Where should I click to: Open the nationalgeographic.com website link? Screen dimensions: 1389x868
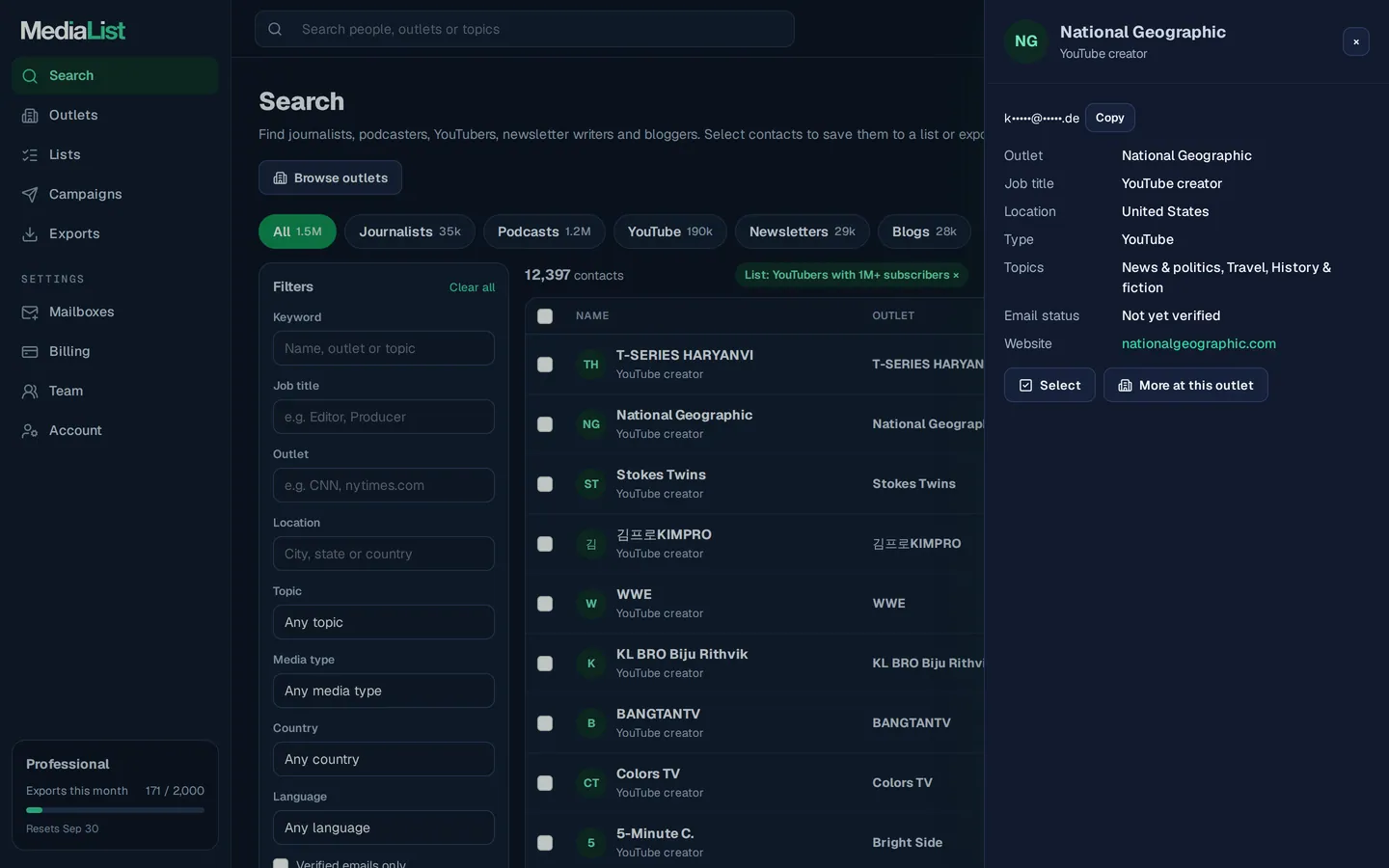(1199, 343)
